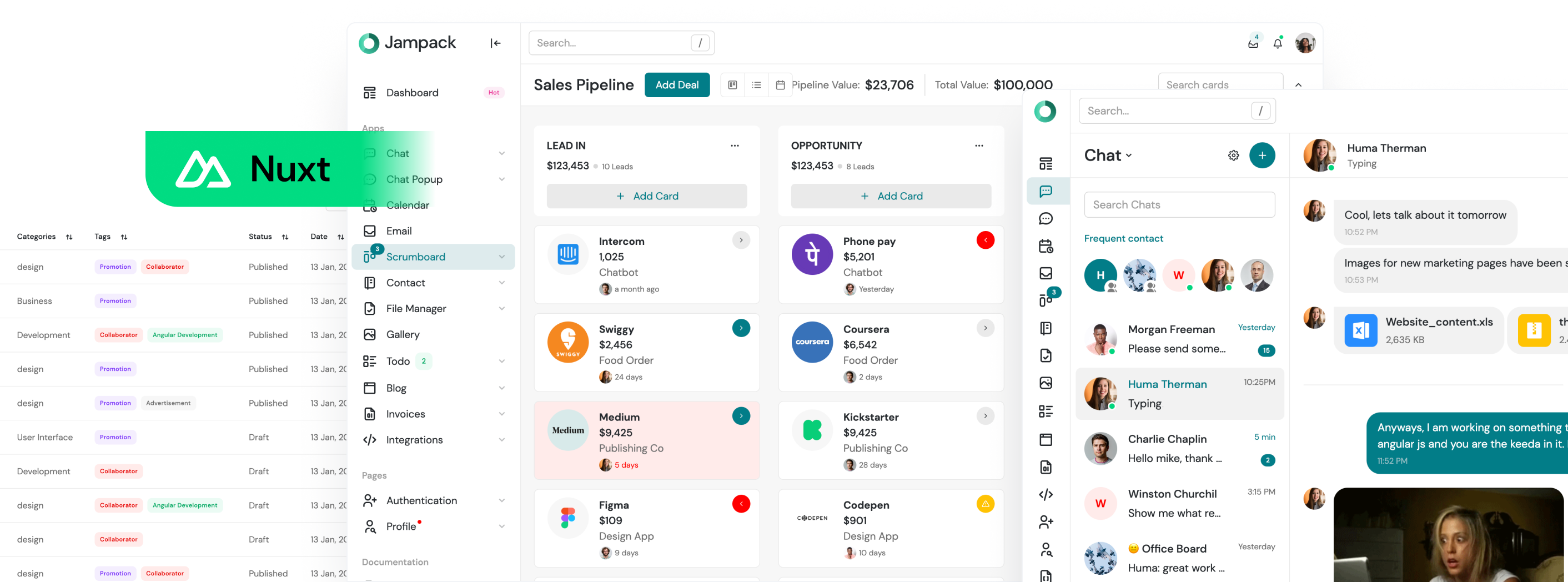The width and height of the screenshot is (1568, 582).
Task: Open LEAD IN column options menu
Action: 735,145
